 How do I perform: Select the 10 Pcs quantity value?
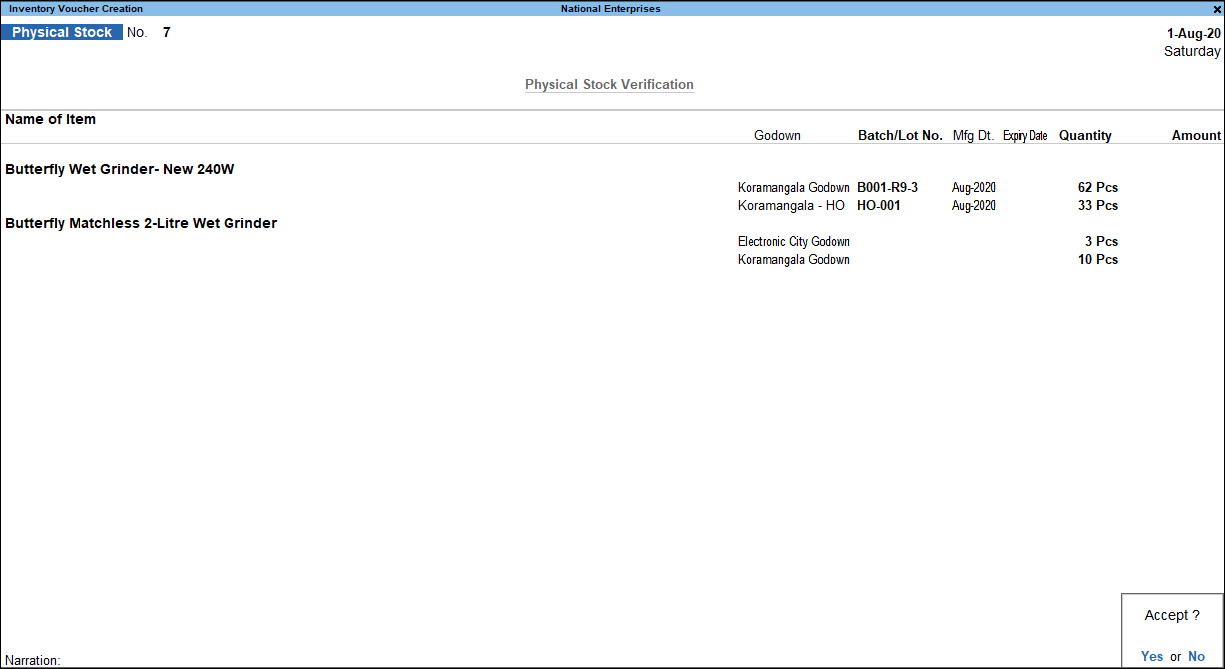coord(1097,259)
